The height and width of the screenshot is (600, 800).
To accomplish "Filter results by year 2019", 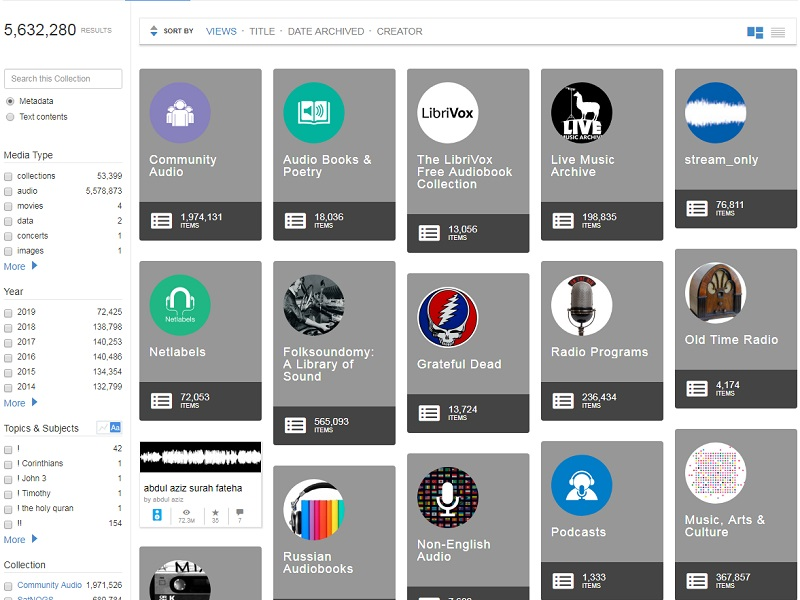I will pyautogui.click(x=8, y=313).
